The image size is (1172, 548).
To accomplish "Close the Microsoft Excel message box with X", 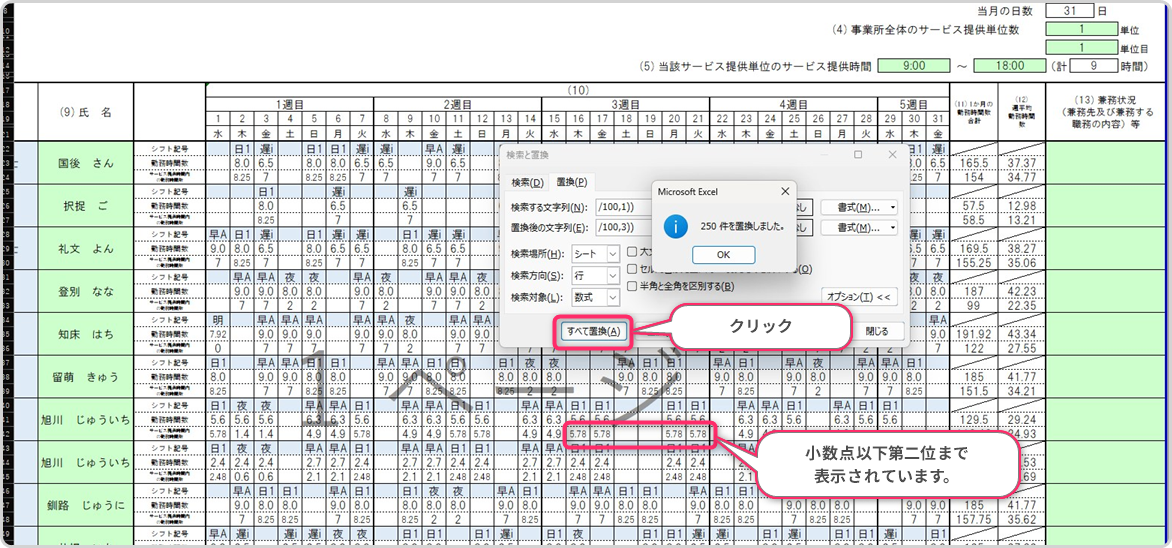I will tap(784, 191).
